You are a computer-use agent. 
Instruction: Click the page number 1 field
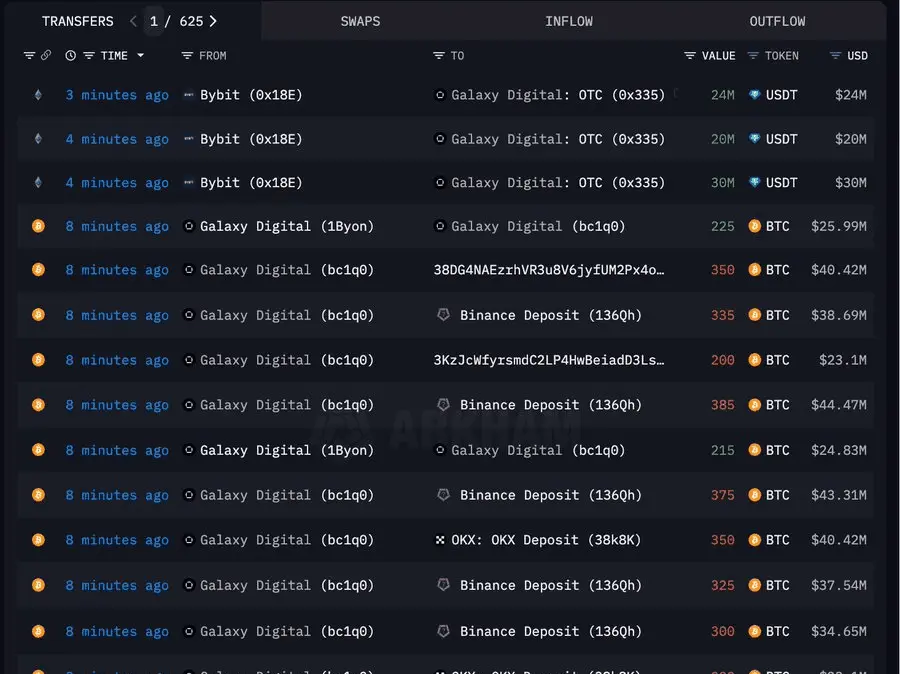(154, 21)
